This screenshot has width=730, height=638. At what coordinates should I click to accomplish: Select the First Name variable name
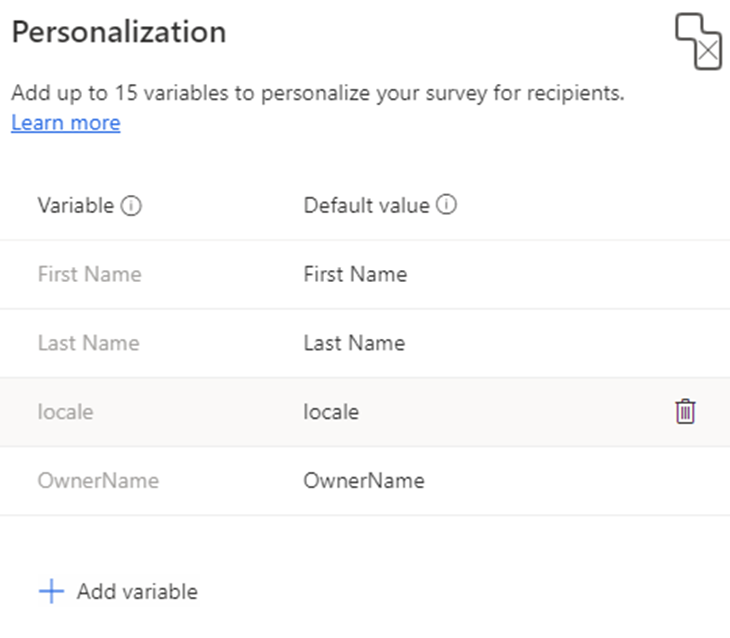(x=89, y=274)
